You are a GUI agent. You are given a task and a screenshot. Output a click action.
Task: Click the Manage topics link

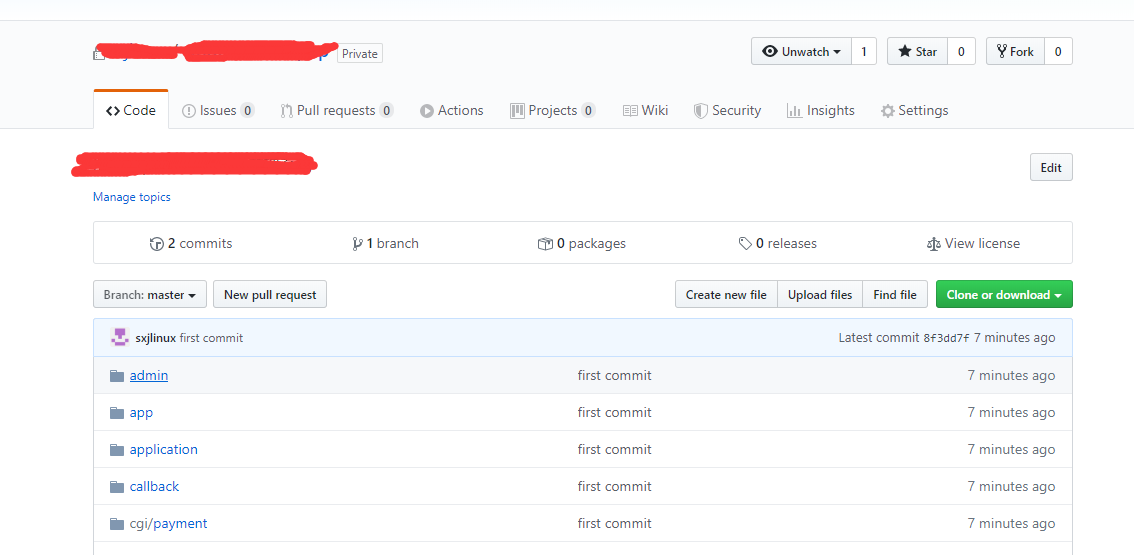pyautogui.click(x=132, y=197)
